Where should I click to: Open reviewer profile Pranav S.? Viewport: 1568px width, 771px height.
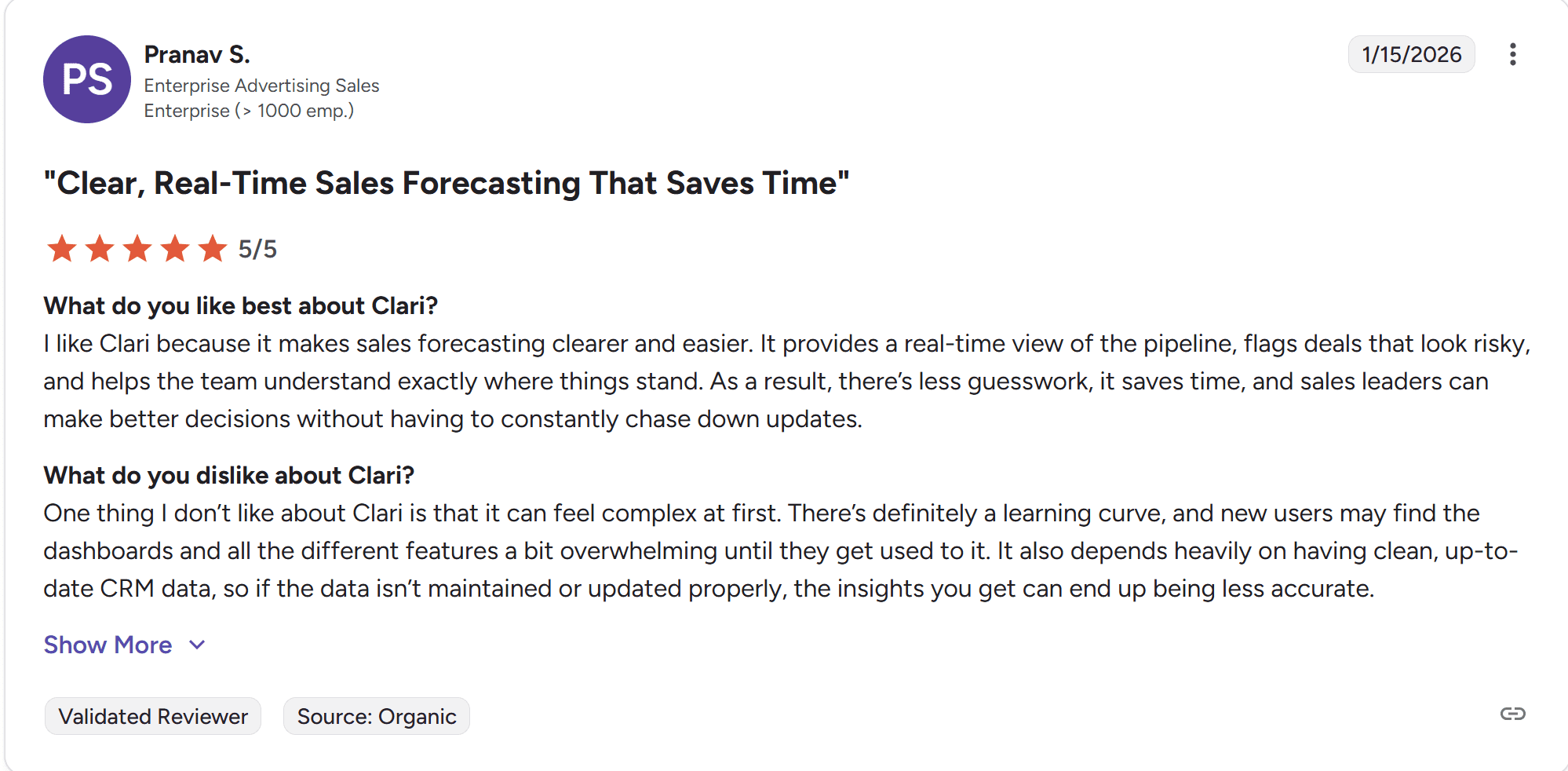pos(197,54)
